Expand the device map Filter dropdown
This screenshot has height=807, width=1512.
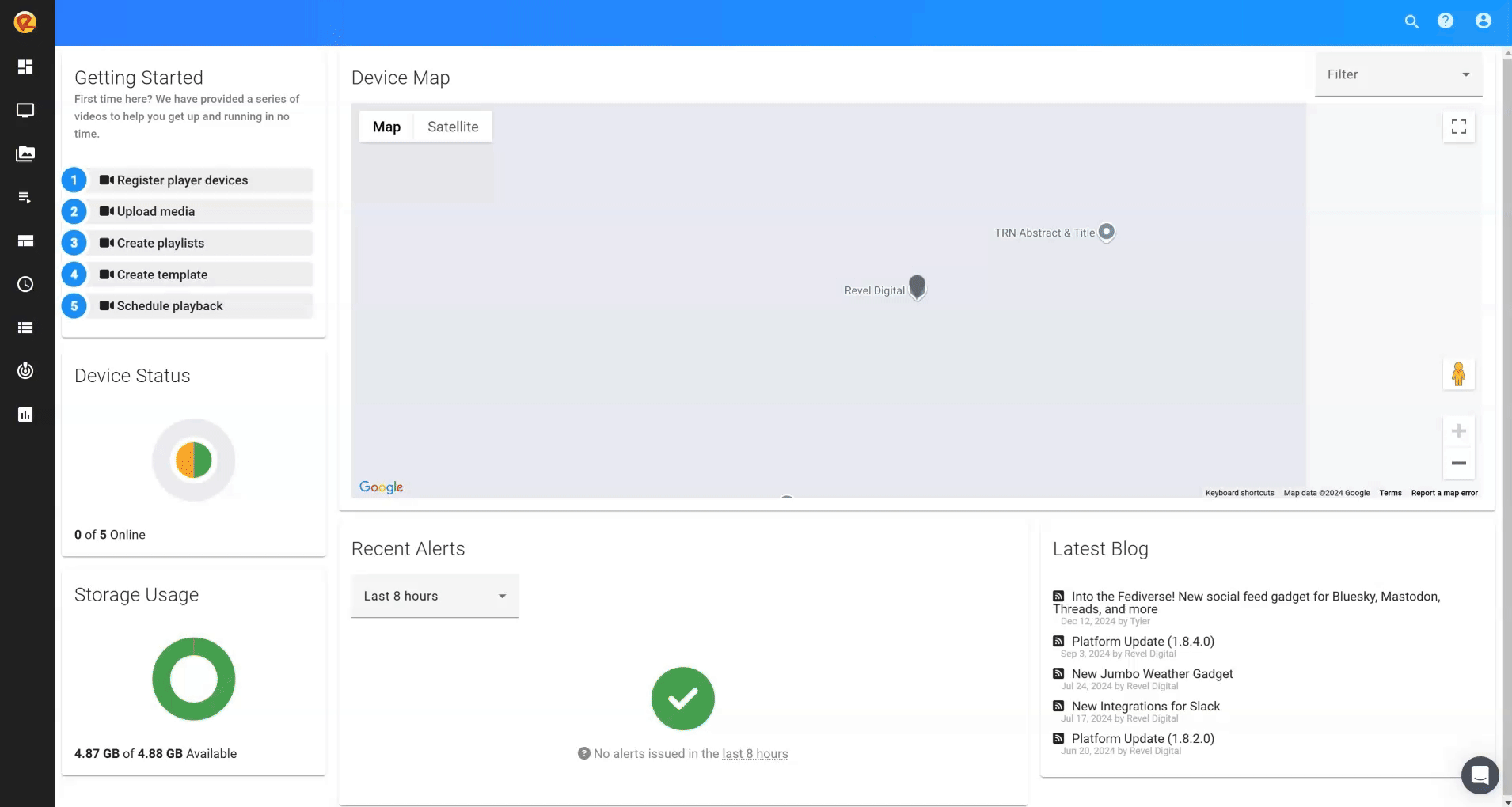pyautogui.click(x=1398, y=74)
